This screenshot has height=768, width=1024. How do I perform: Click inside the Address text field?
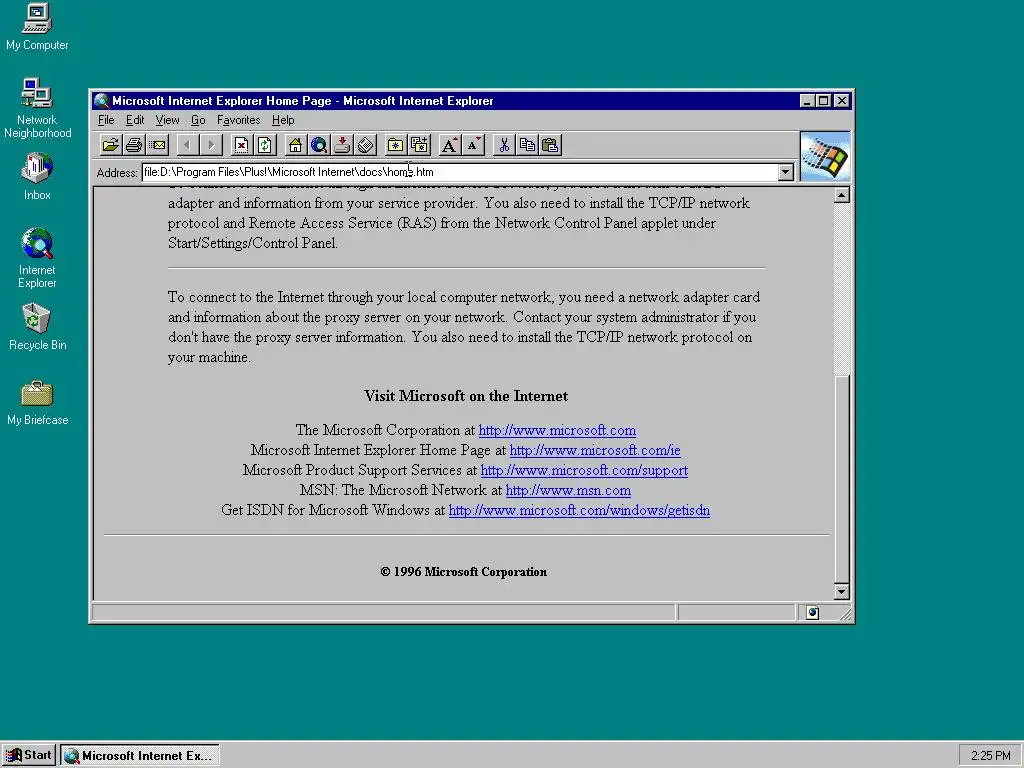point(460,172)
